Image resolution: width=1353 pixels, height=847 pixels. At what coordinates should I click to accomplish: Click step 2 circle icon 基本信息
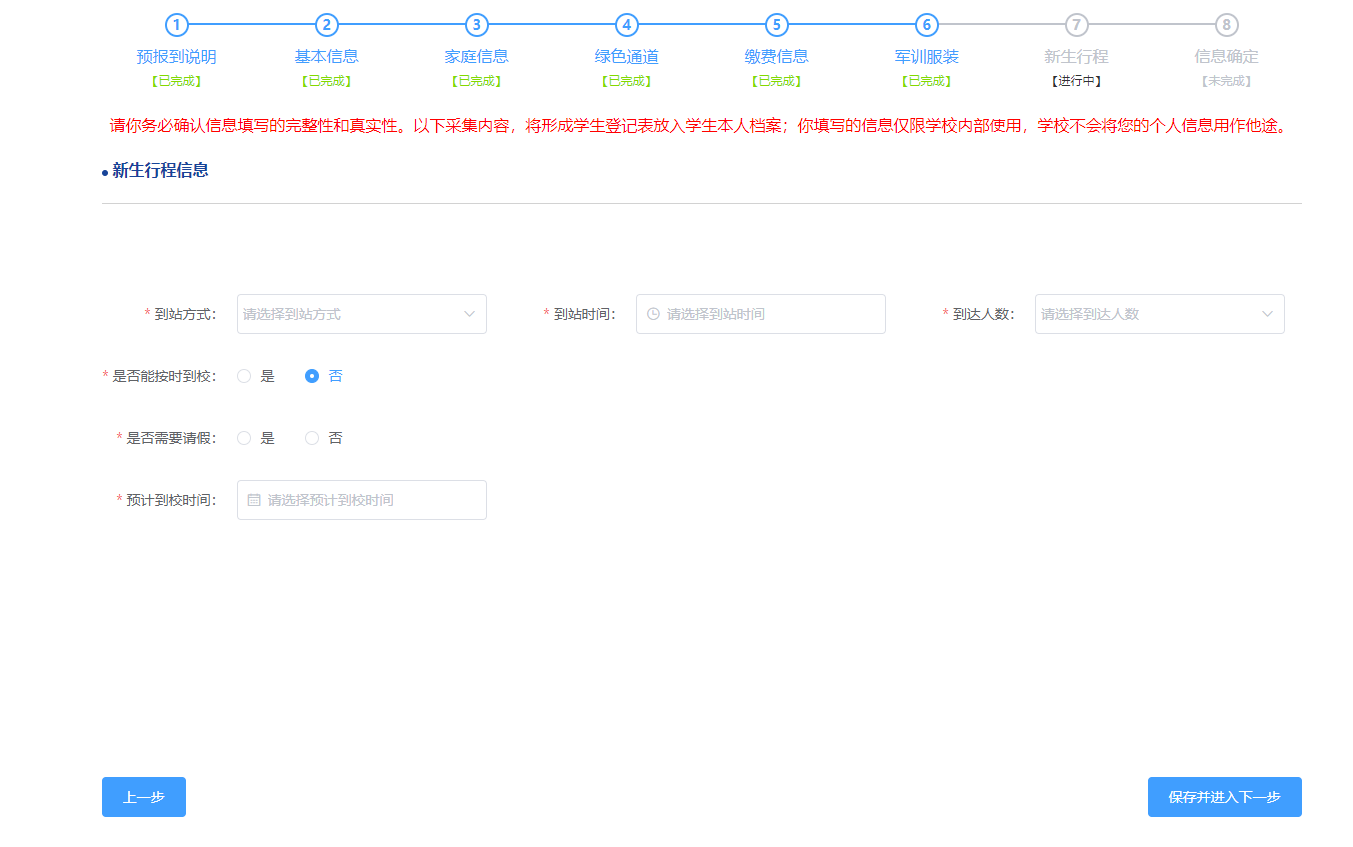(326, 25)
